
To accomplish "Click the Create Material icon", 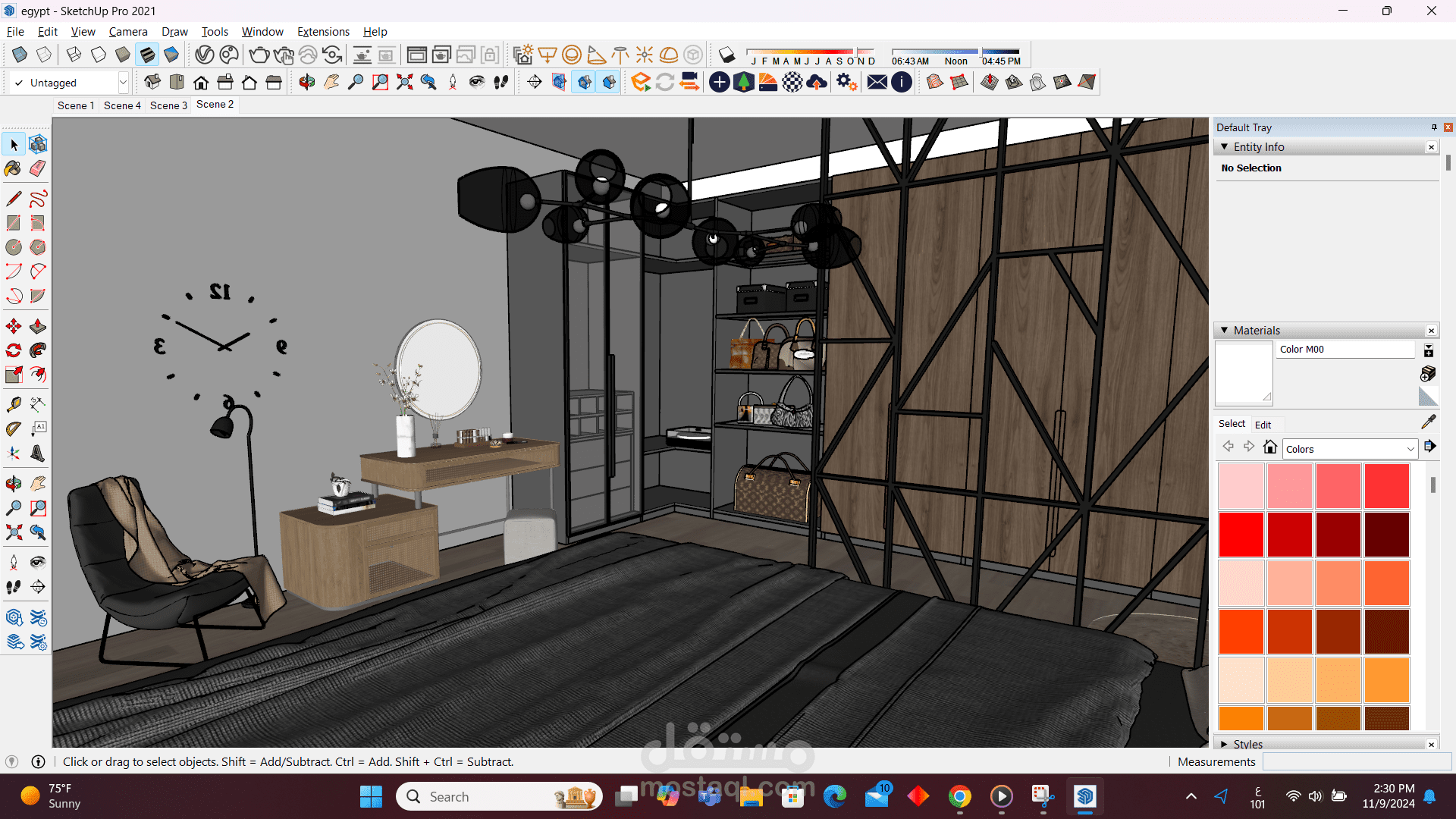I will (1428, 373).
